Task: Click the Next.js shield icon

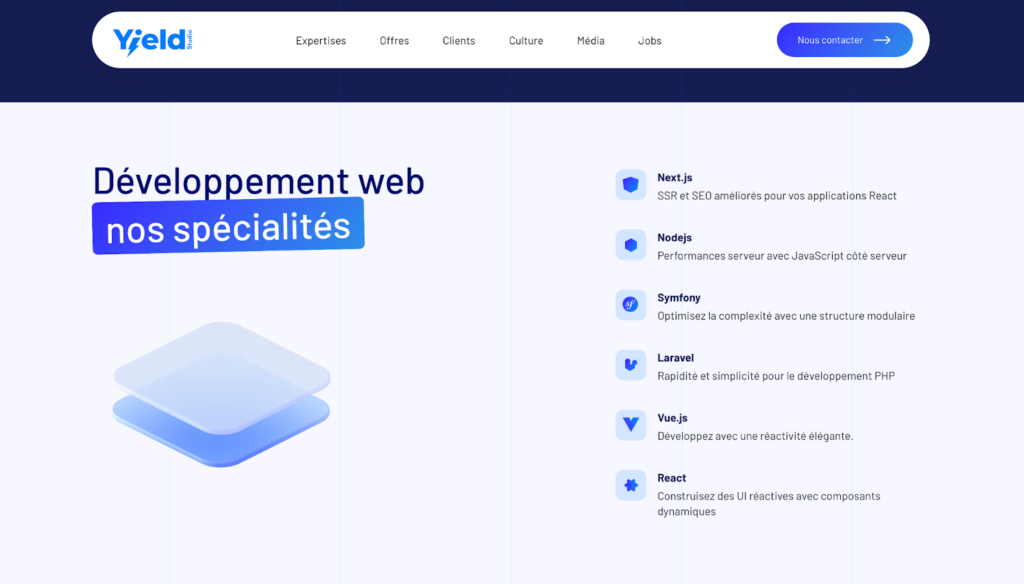Action: click(x=631, y=185)
